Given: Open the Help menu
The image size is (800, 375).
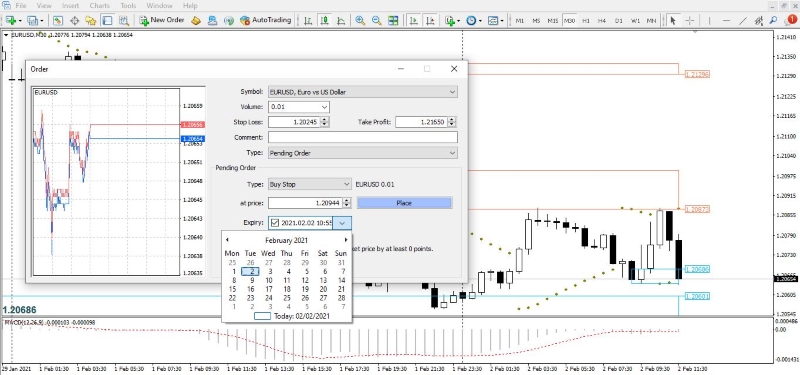Looking at the screenshot, I should (190, 6).
